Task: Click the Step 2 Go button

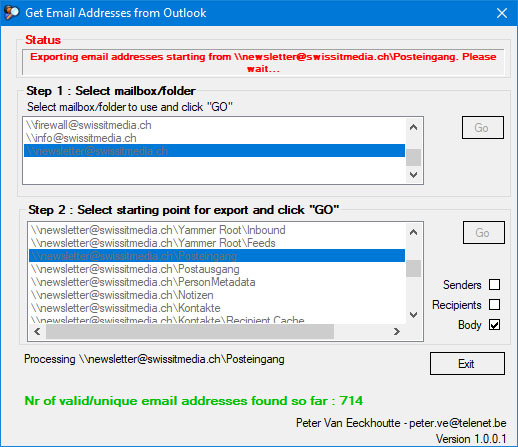Action: [483, 232]
